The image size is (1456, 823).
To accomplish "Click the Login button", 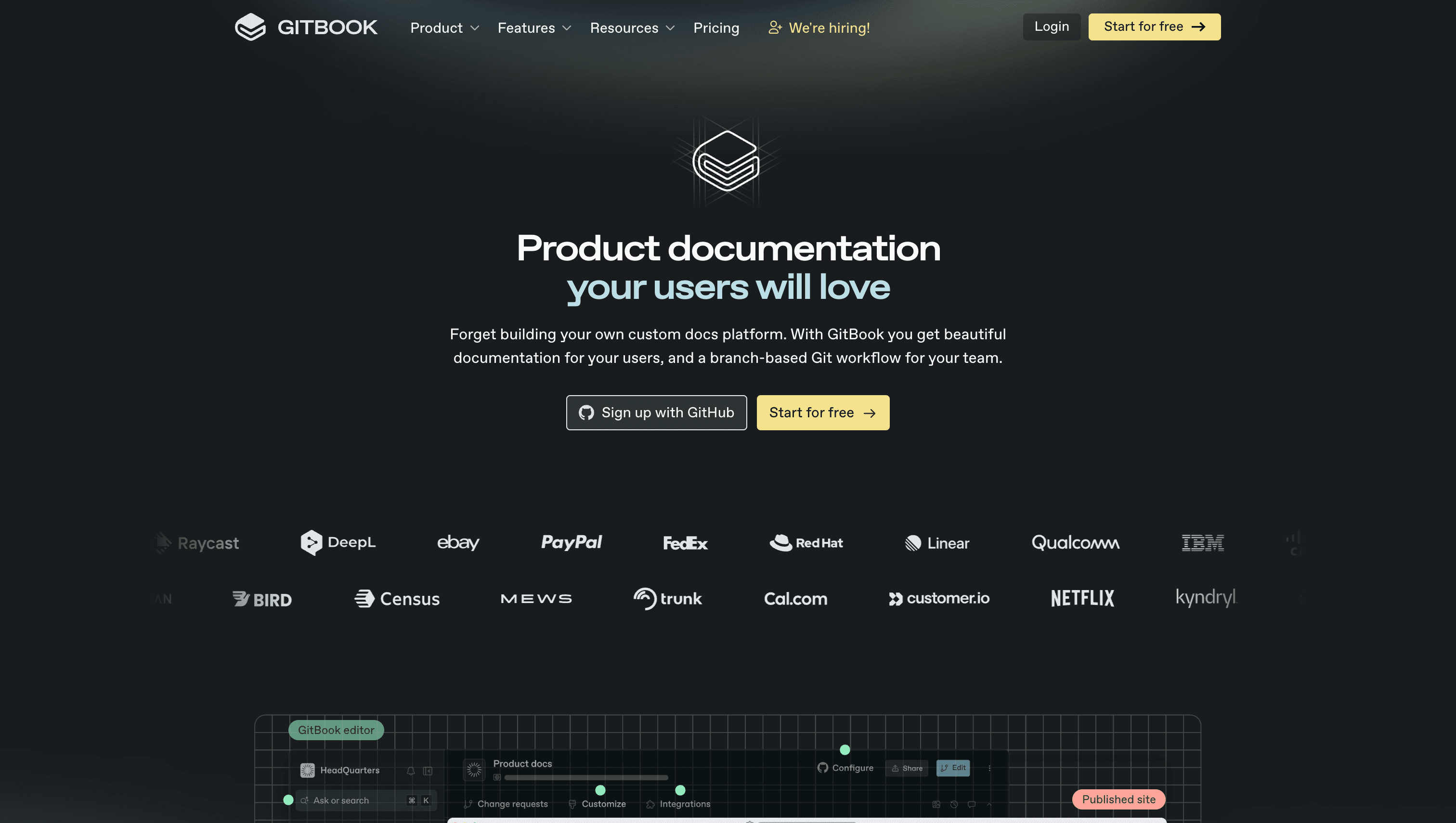I will [1051, 26].
